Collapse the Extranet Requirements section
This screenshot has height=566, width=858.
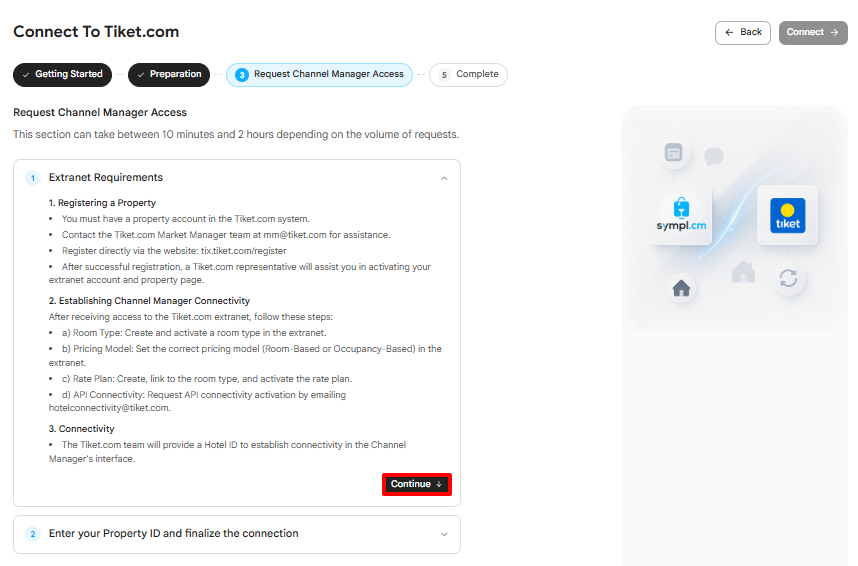(444, 178)
